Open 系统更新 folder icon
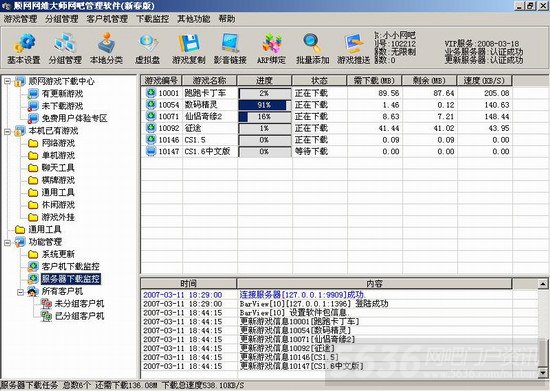Image resolution: width=550 pixels, height=391 pixels. click(x=33, y=254)
